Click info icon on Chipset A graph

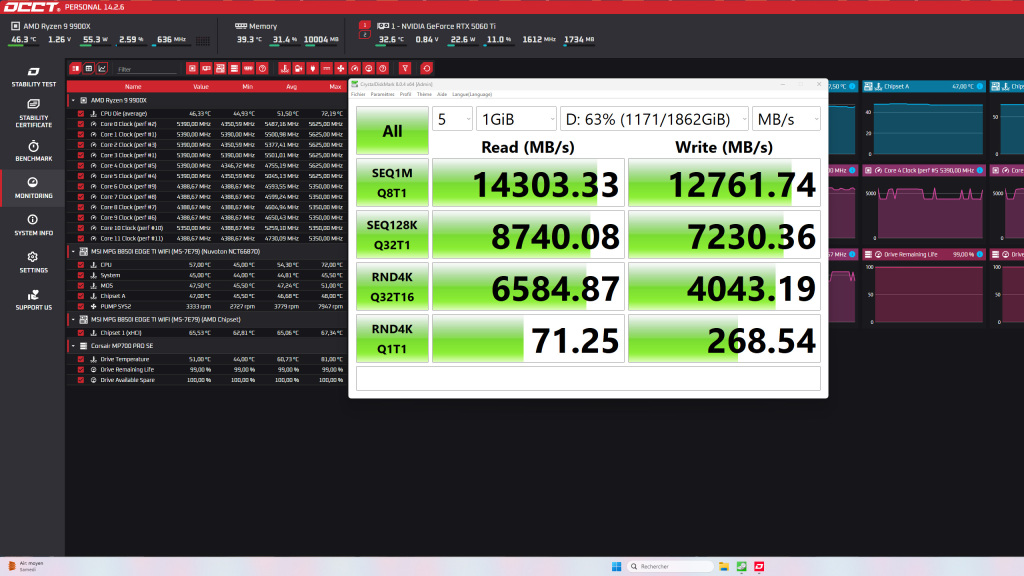980,86
